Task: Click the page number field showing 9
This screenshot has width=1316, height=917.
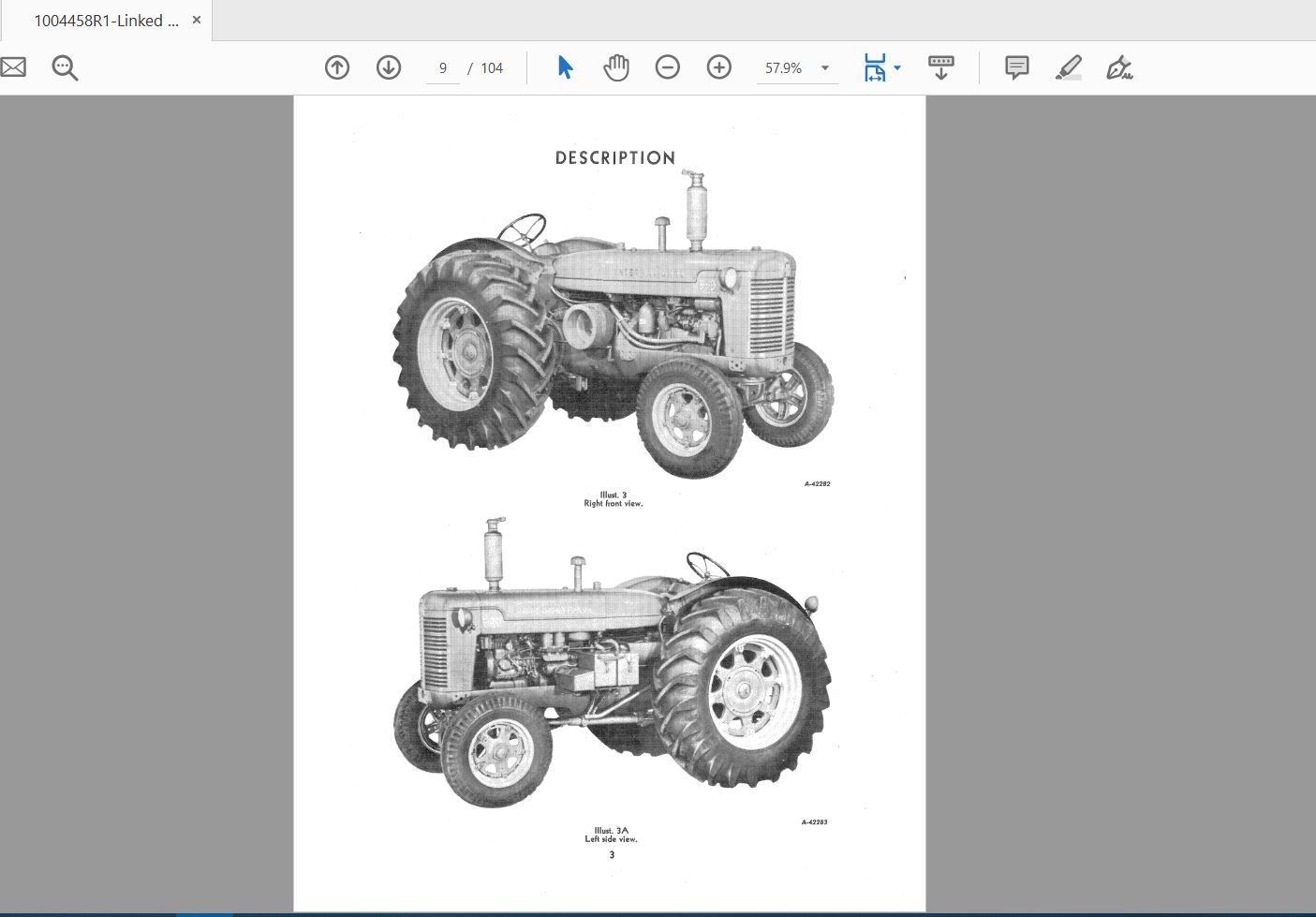Action: coord(443,68)
